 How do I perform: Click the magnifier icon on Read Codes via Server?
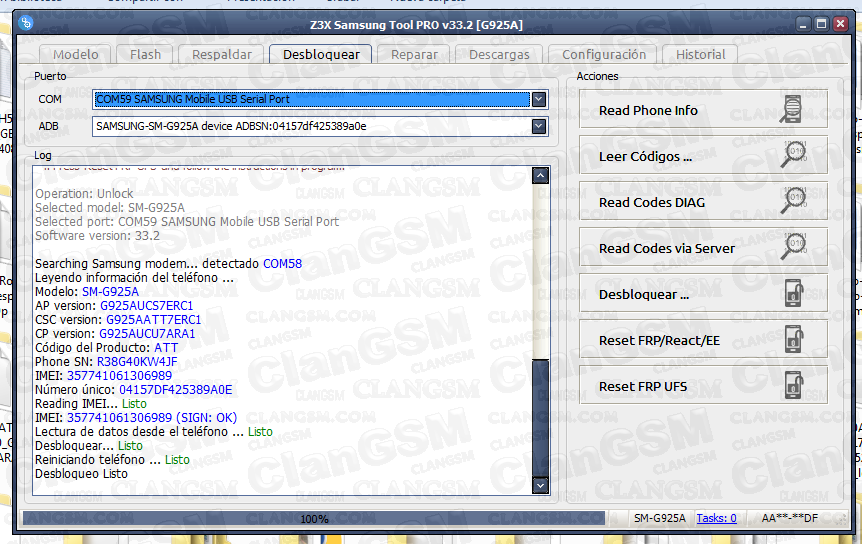[x=794, y=248]
